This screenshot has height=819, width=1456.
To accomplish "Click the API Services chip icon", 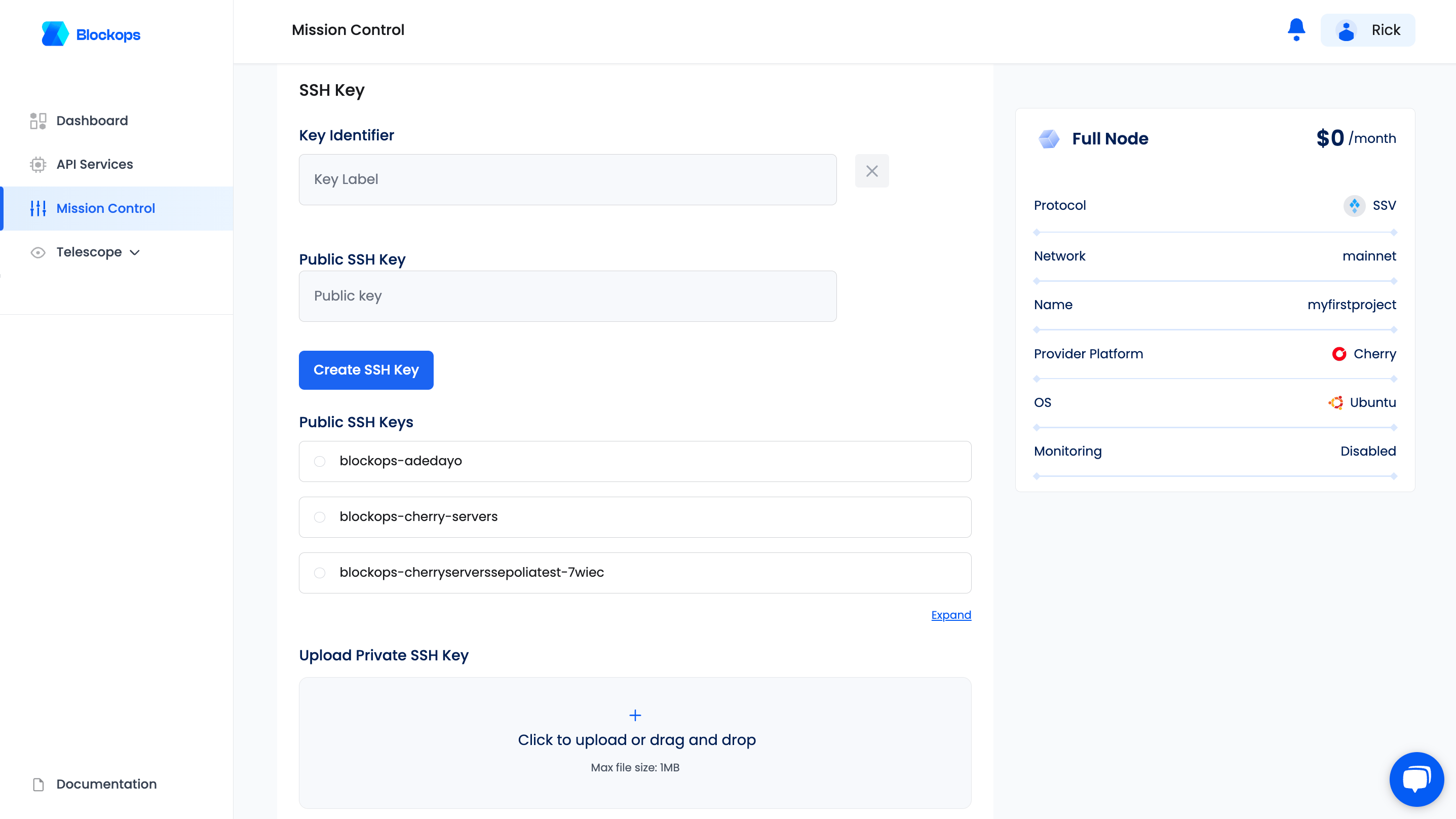I will click(x=38, y=165).
